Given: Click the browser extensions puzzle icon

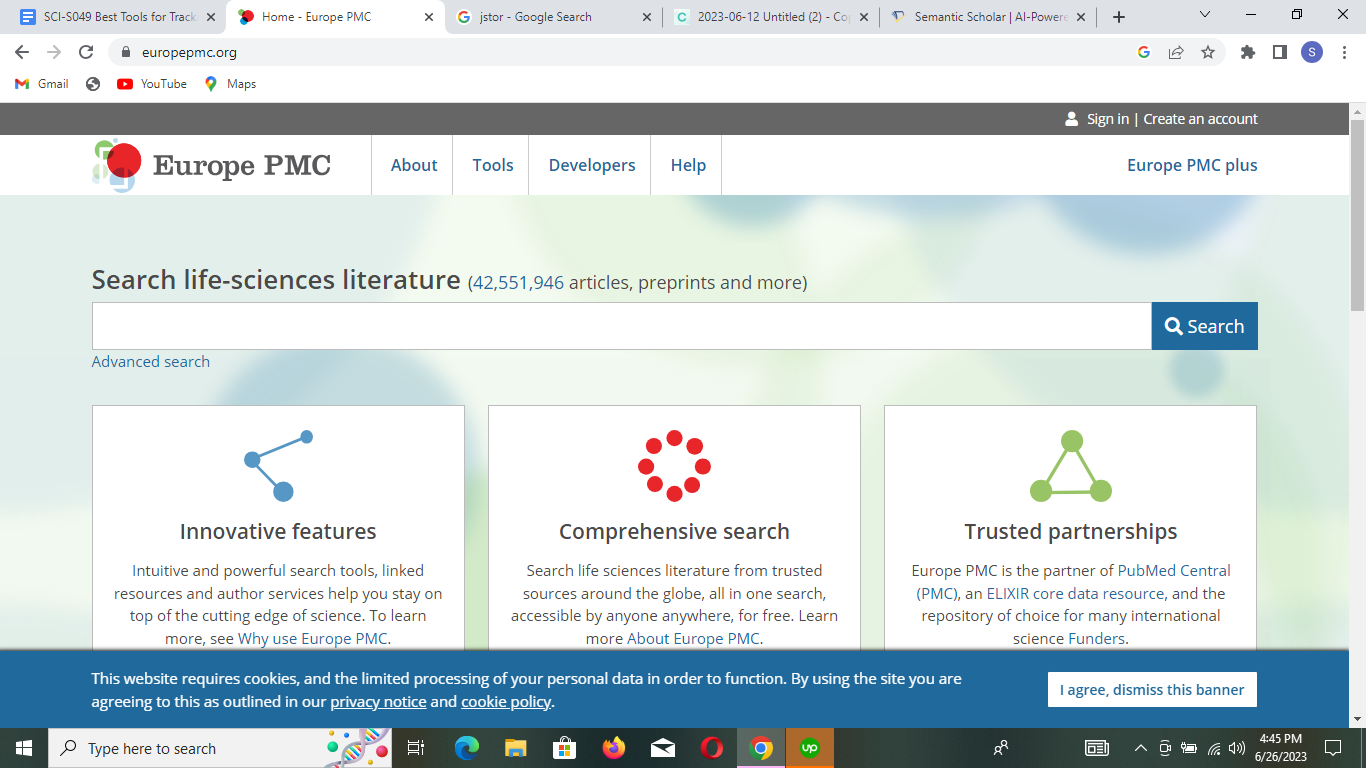Looking at the screenshot, I should pos(1247,52).
